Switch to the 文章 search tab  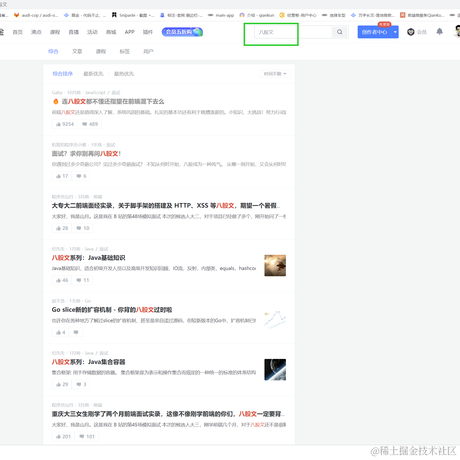coord(77,51)
